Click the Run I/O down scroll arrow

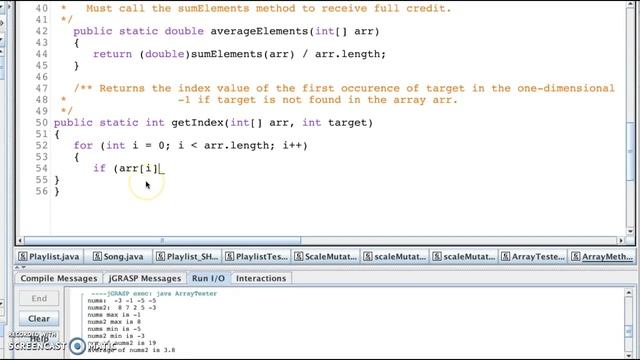[629, 356]
